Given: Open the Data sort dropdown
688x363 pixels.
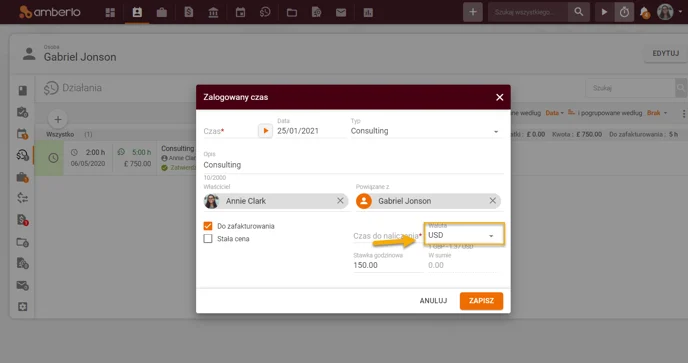Looking at the screenshot, I should pos(555,113).
